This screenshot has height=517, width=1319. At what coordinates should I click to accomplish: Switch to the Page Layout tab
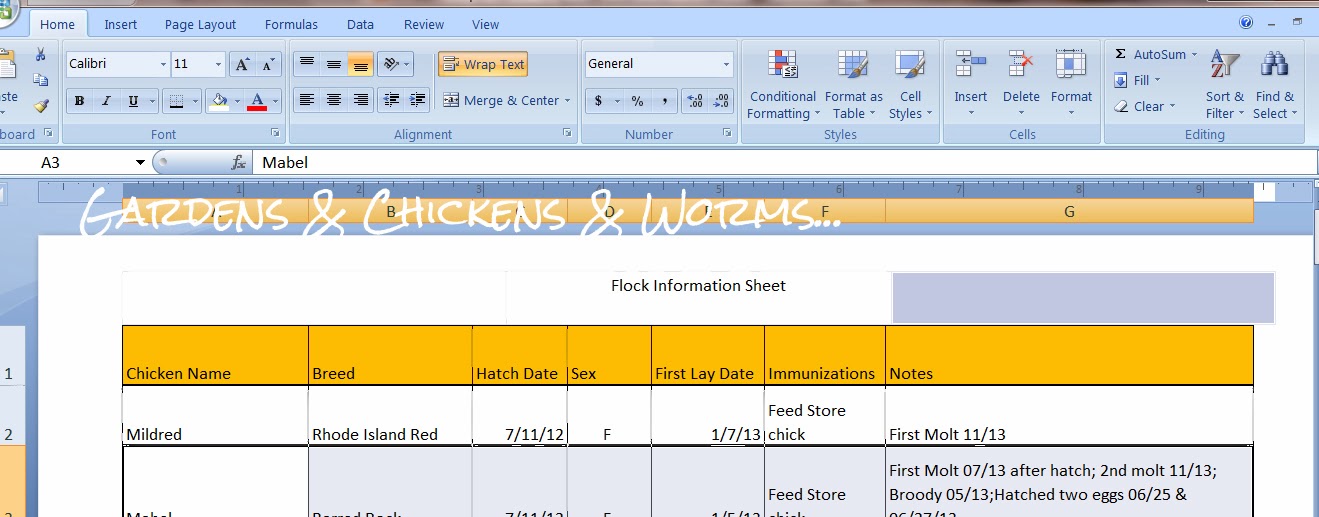(200, 24)
